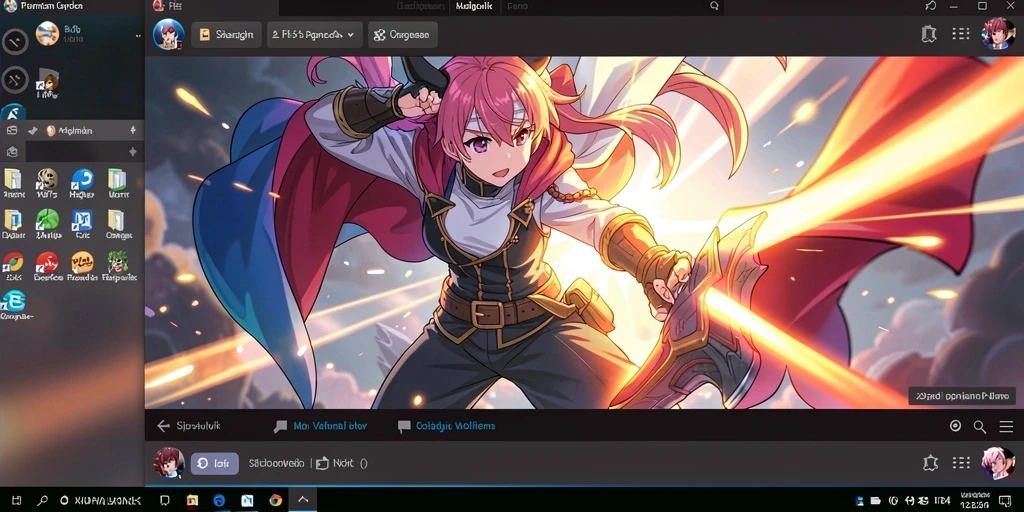Image resolution: width=1024 pixels, height=512 pixels.
Task: Open the Chrome icon on the taskbar
Action: coord(276,500)
